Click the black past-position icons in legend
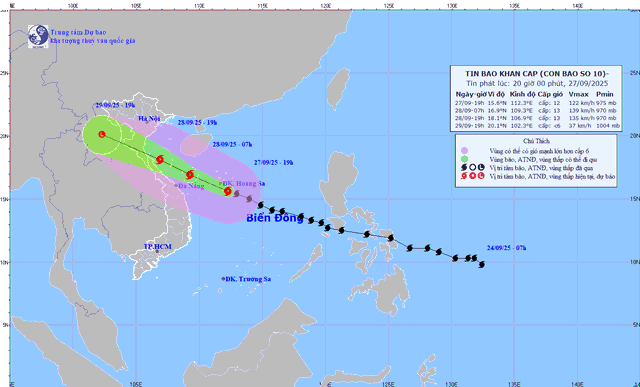Image resolution: width=640 pixels, height=387 pixels. click(472, 168)
